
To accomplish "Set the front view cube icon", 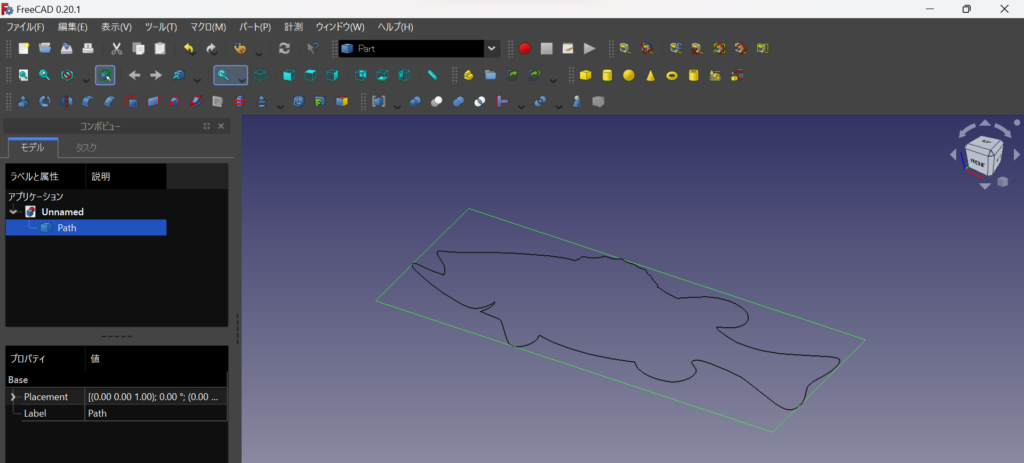I will pyautogui.click(x=289, y=76).
